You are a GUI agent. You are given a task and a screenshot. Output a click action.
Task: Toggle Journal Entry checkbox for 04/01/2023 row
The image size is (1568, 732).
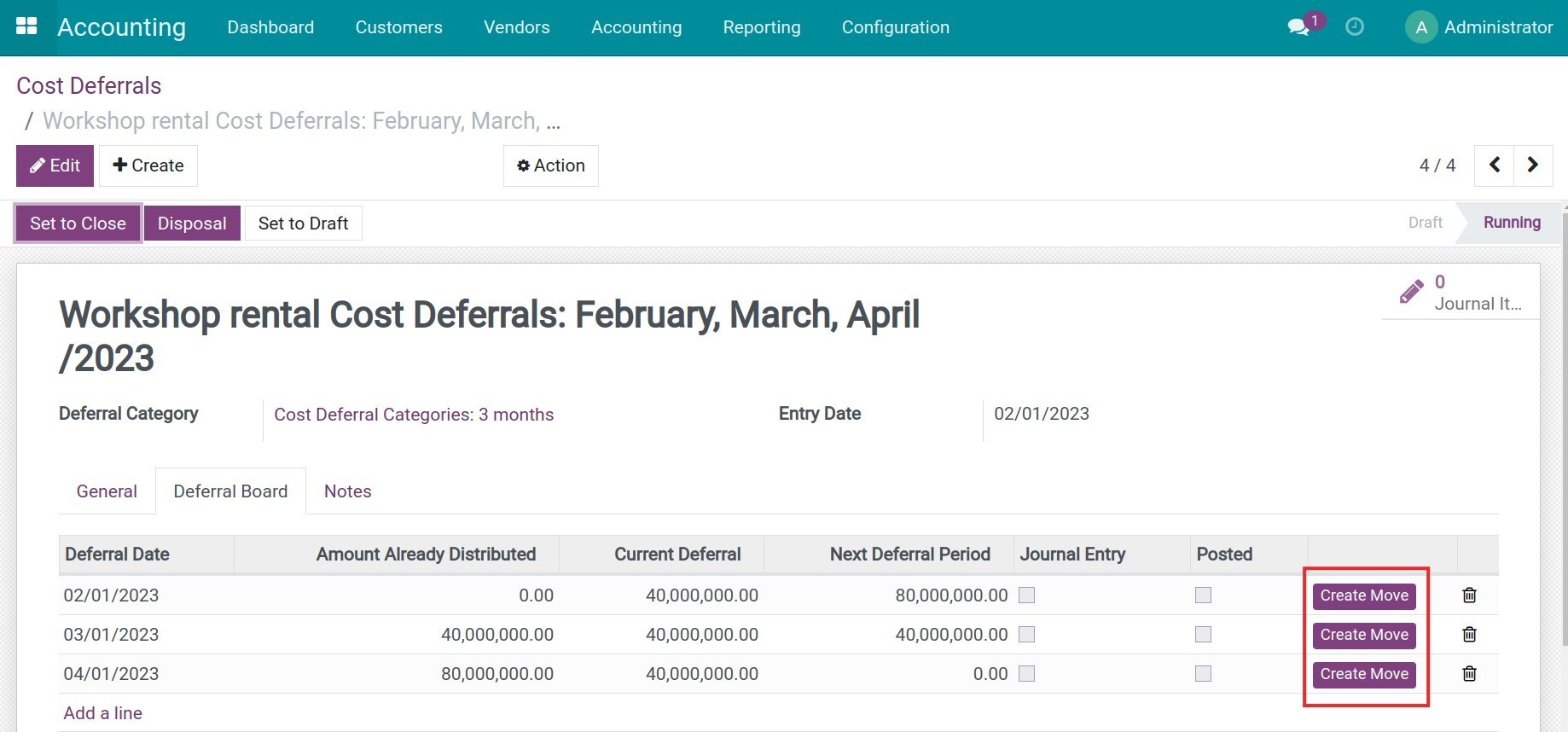point(1027,674)
